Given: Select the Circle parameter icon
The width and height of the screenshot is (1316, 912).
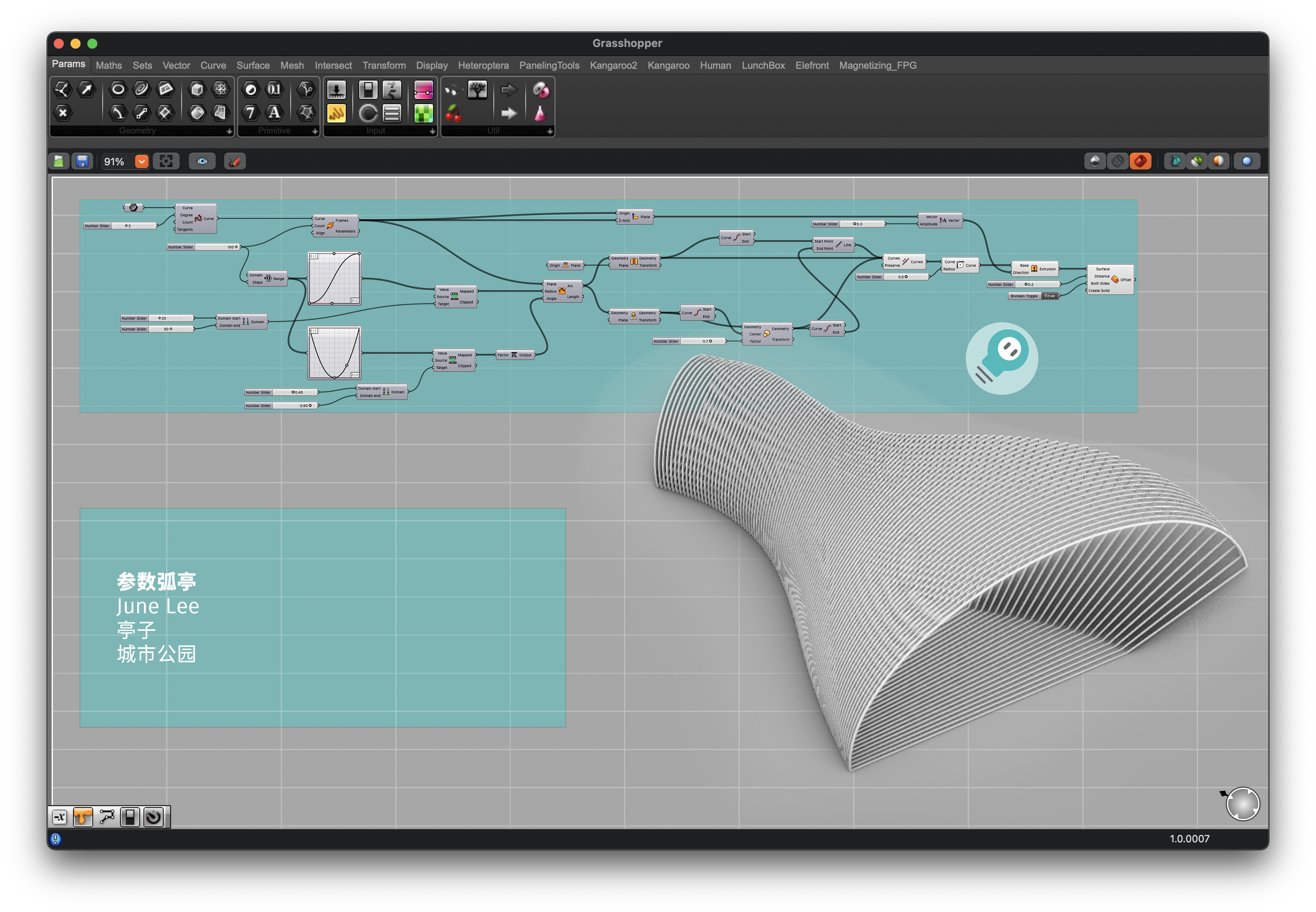Looking at the screenshot, I should [x=118, y=89].
